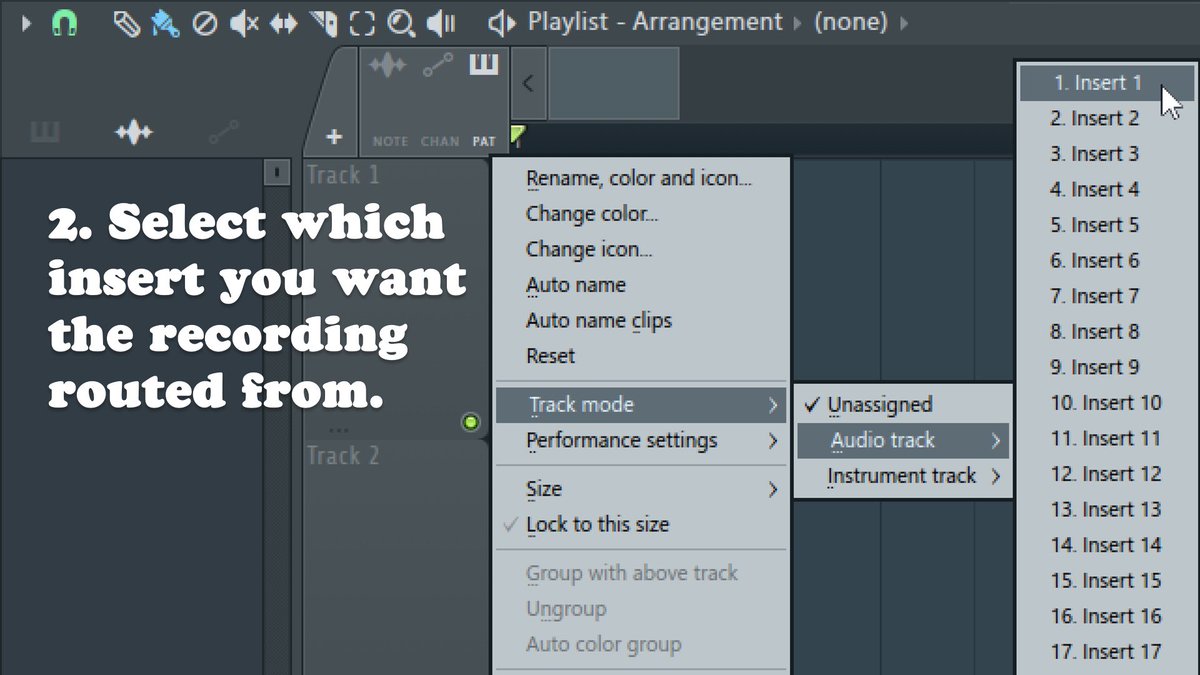Click the green song-start marker on timeline
Viewport: 1200px width, 675px height.
click(518, 136)
